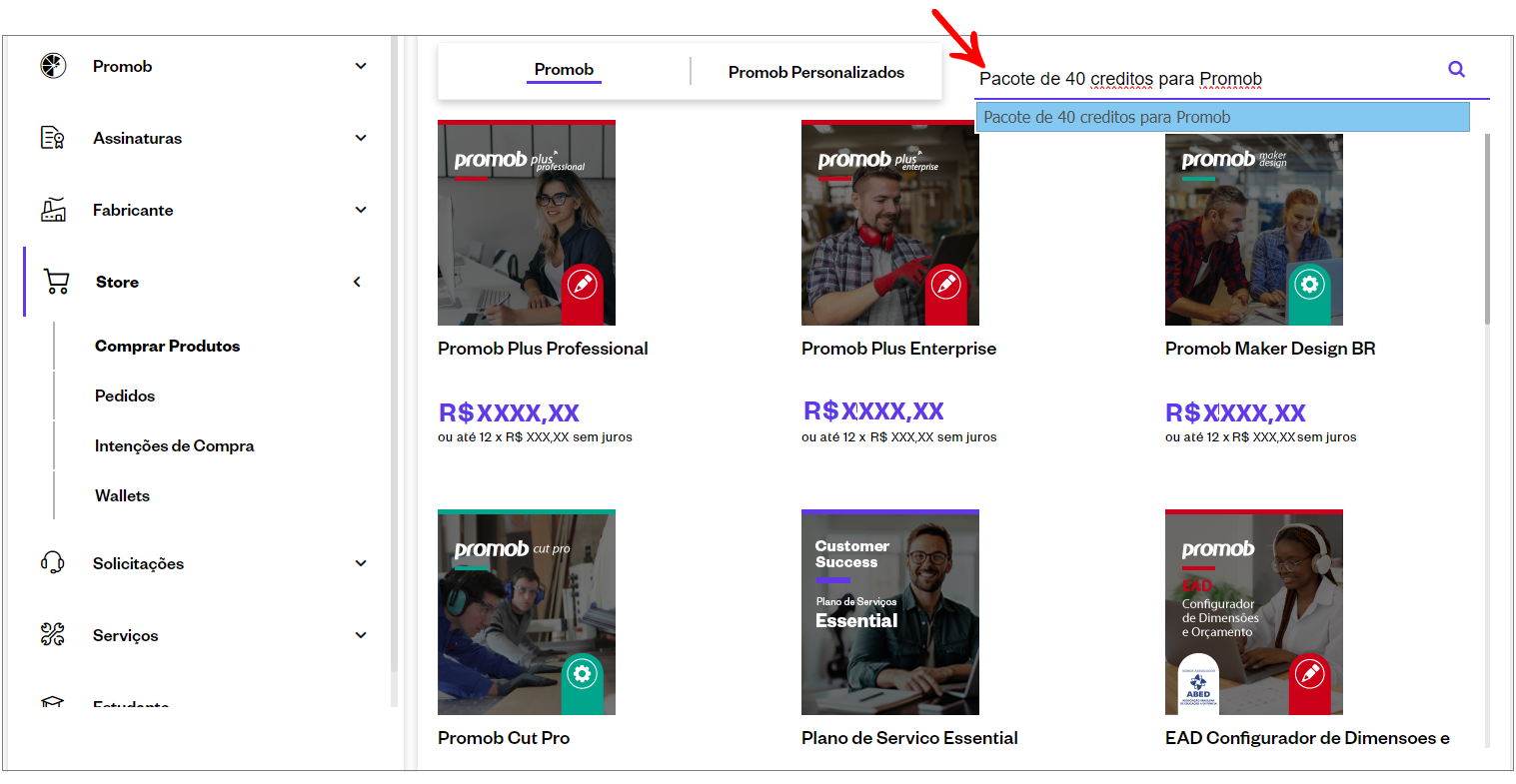Image resolution: width=1516 pixels, height=784 pixels.
Task: Click pencil badge on Promob Plus Enterprise
Action: 946,285
